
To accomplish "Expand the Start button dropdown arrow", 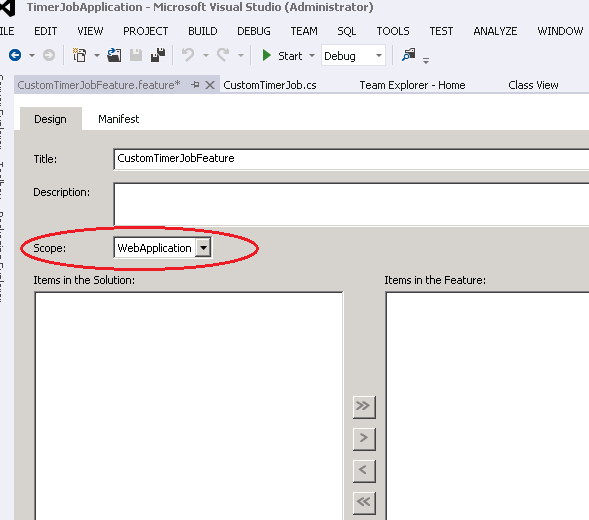I will pyautogui.click(x=312, y=56).
